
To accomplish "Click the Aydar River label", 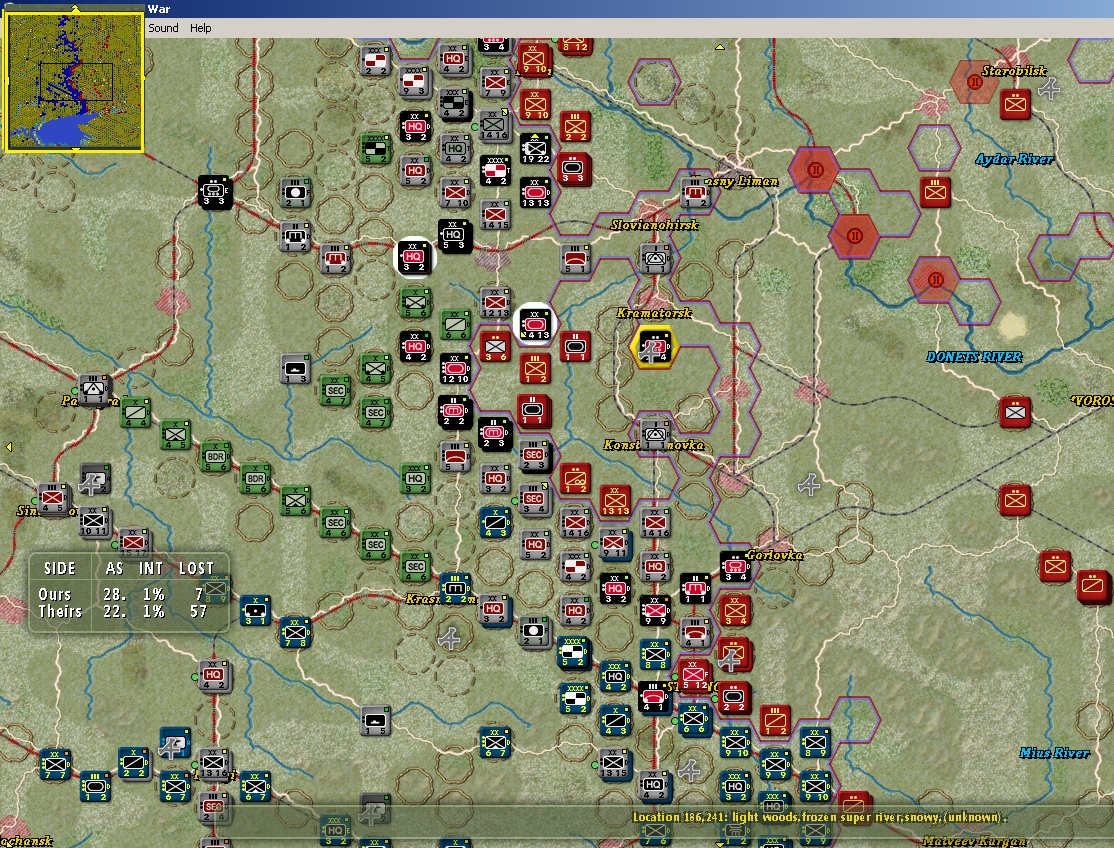I will point(1014,159).
